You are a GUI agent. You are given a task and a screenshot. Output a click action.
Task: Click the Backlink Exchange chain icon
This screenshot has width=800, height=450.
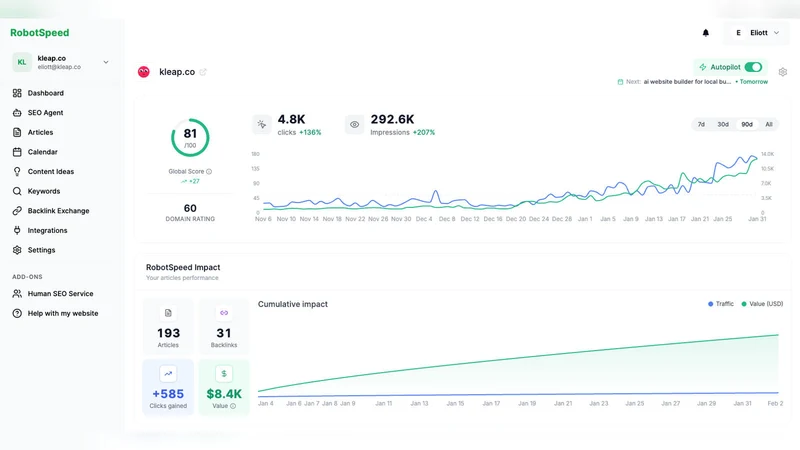point(17,211)
